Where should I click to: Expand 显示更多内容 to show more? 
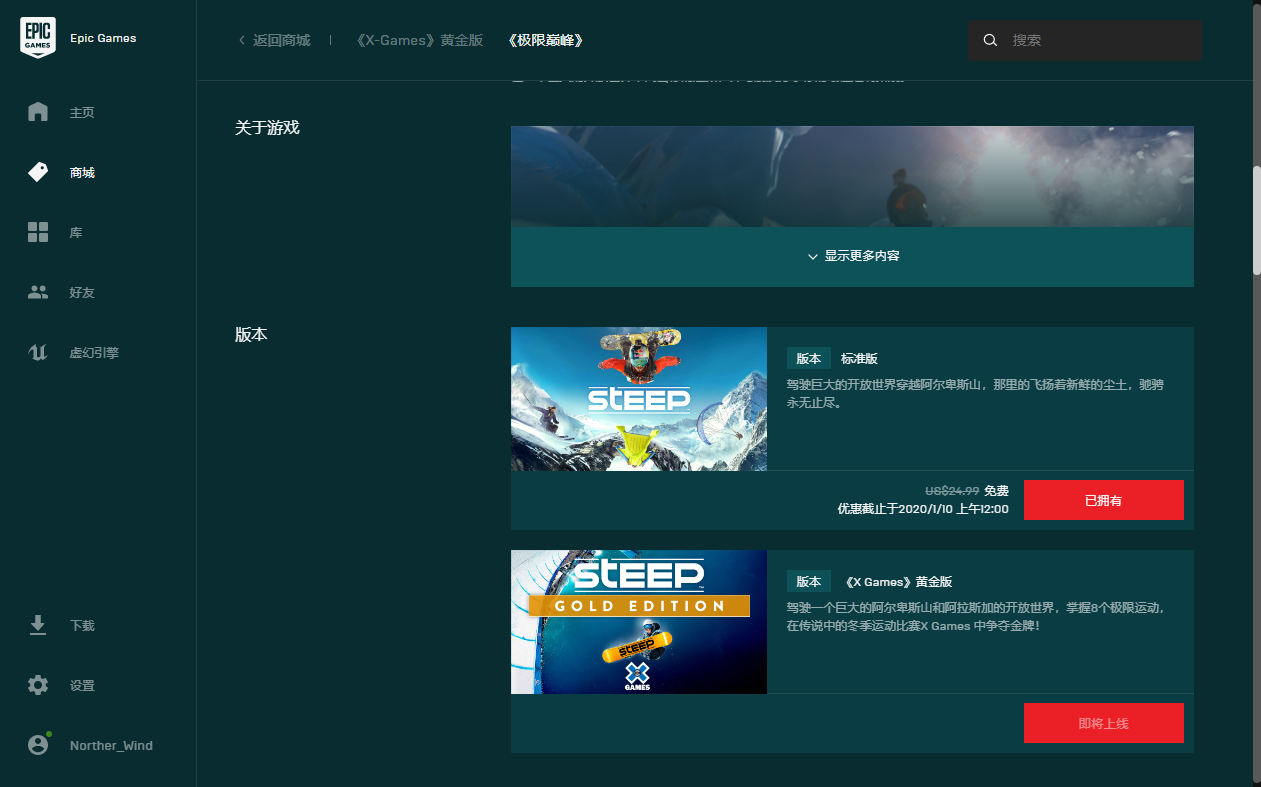[x=852, y=257]
